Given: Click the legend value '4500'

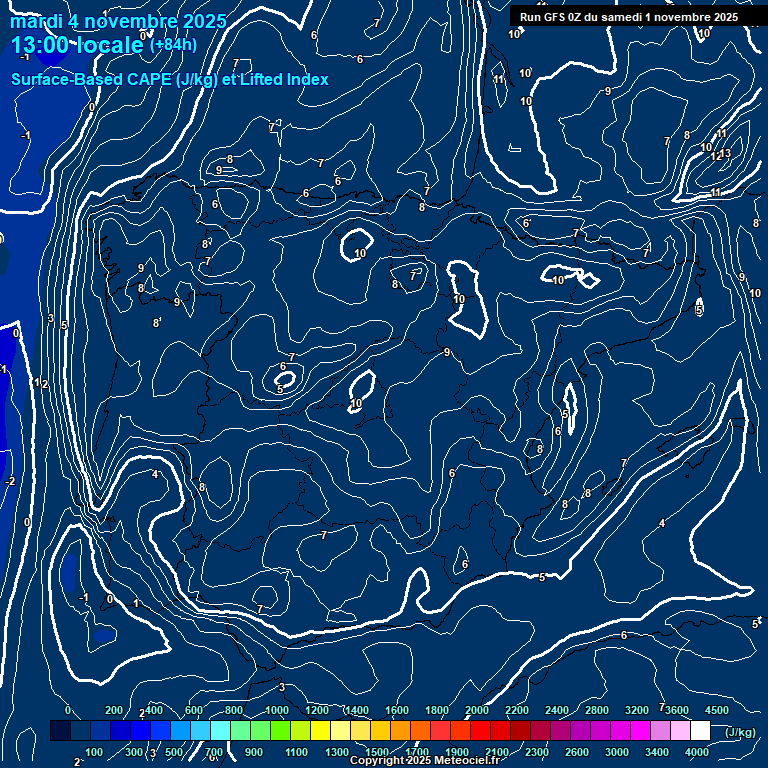Looking at the screenshot, I should pos(717,710).
